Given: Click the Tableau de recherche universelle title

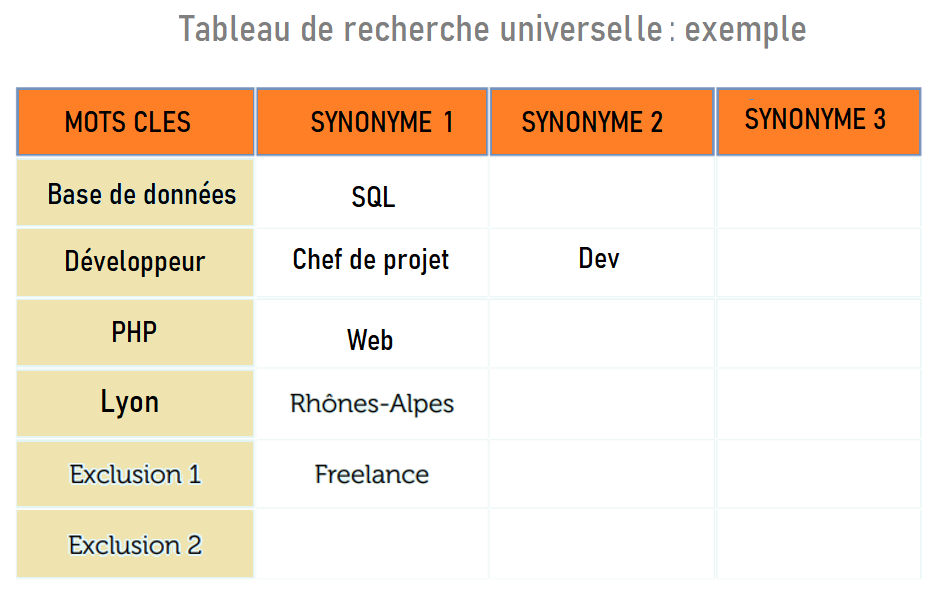Looking at the screenshot, I should tap(492, 29).
